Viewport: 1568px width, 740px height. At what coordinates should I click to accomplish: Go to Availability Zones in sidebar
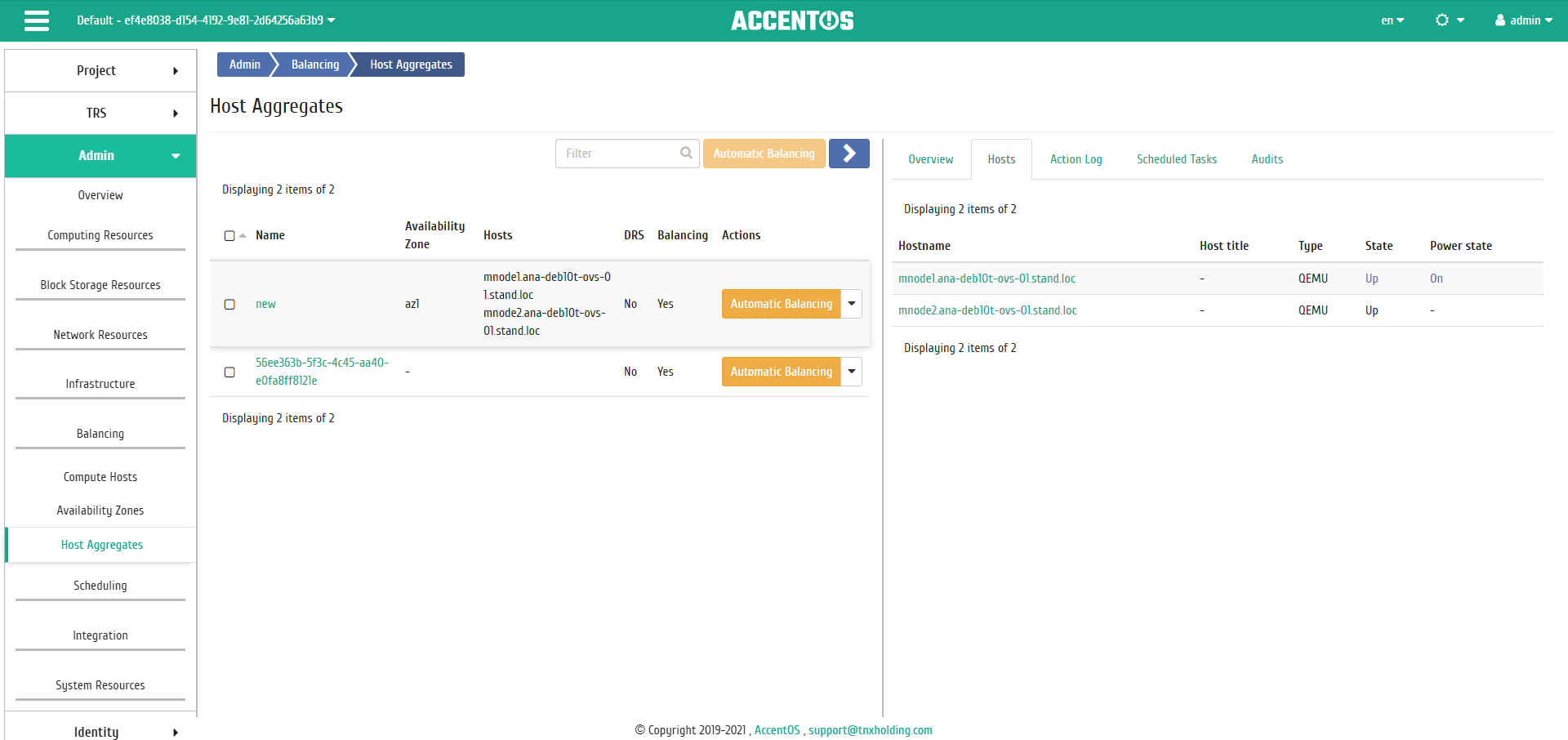click(100, 510)
